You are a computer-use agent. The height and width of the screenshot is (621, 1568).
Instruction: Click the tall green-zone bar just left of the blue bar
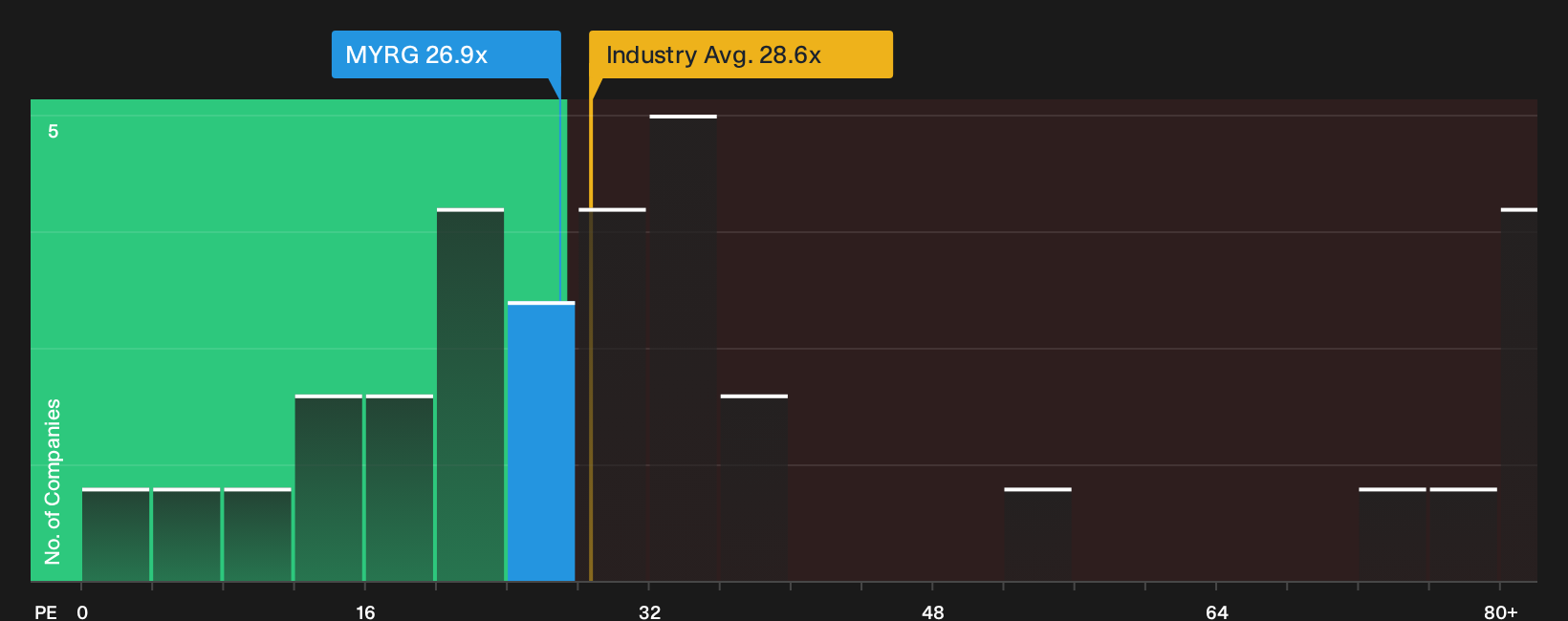470,395
